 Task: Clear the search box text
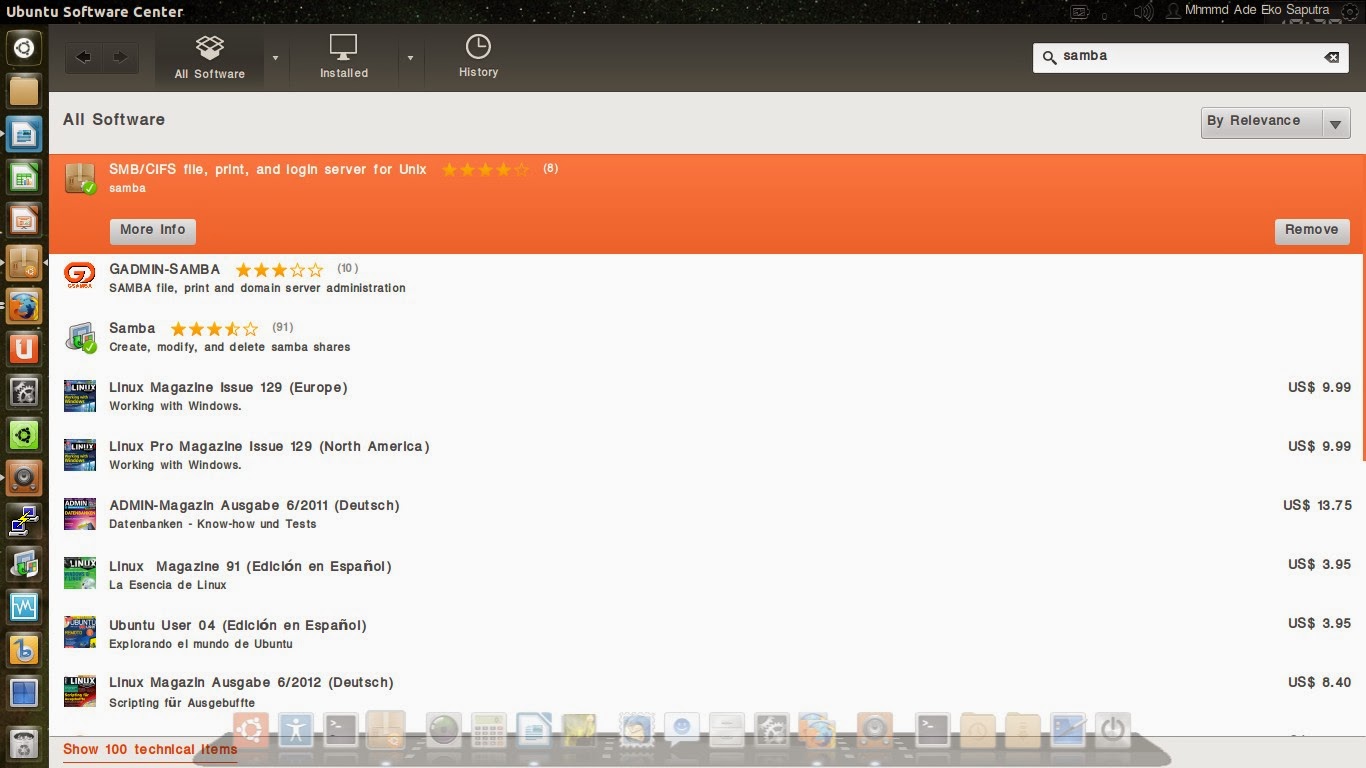(x=1332, y=57)
